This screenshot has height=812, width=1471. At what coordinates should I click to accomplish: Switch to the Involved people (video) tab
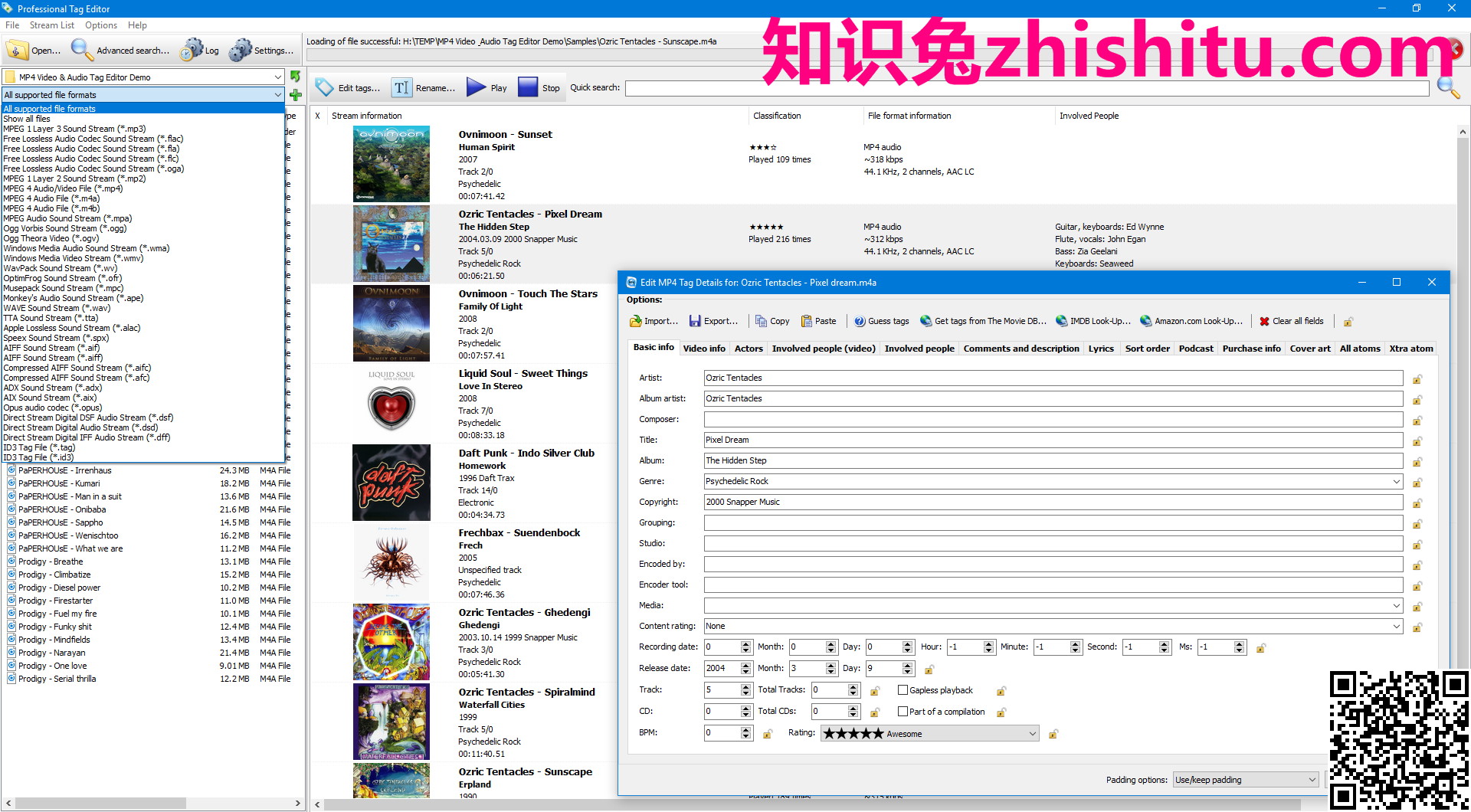coord(824,349)
